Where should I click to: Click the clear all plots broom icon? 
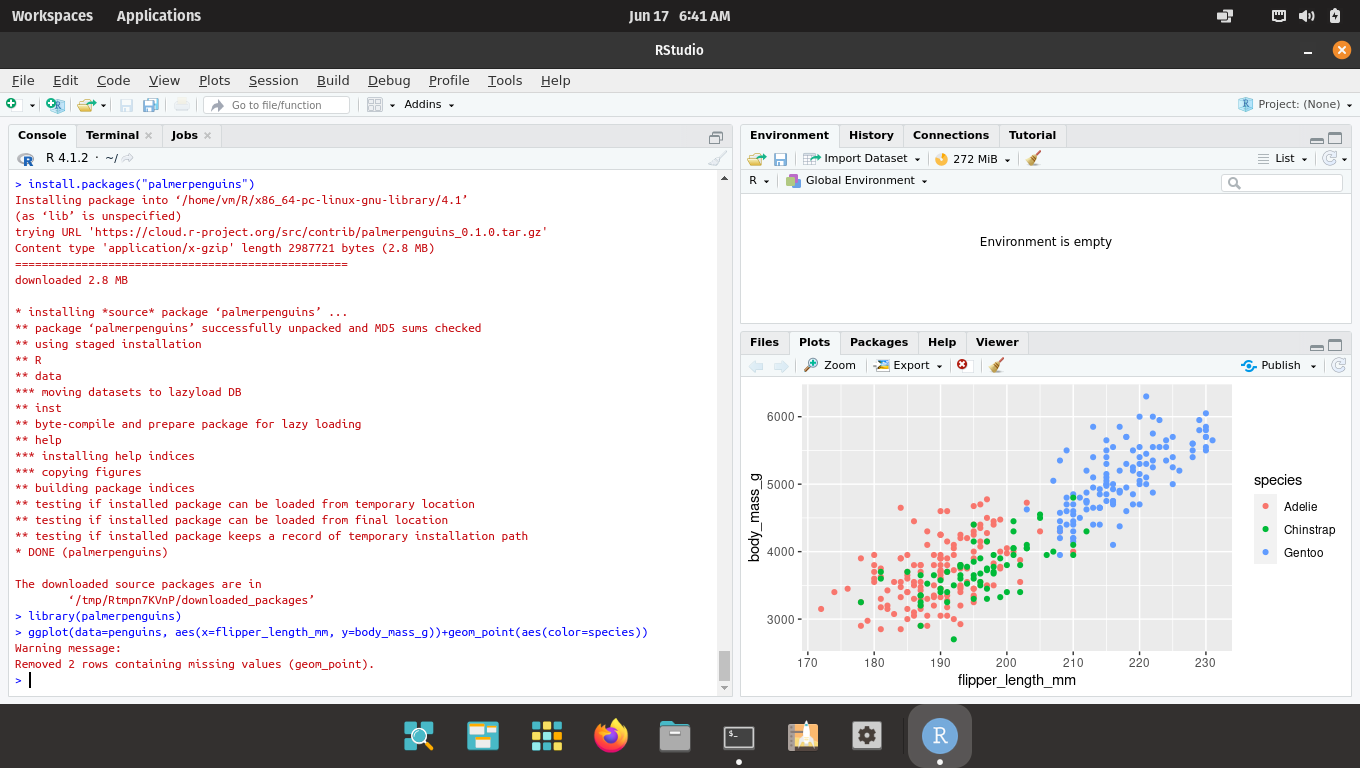tap(996, 365)
